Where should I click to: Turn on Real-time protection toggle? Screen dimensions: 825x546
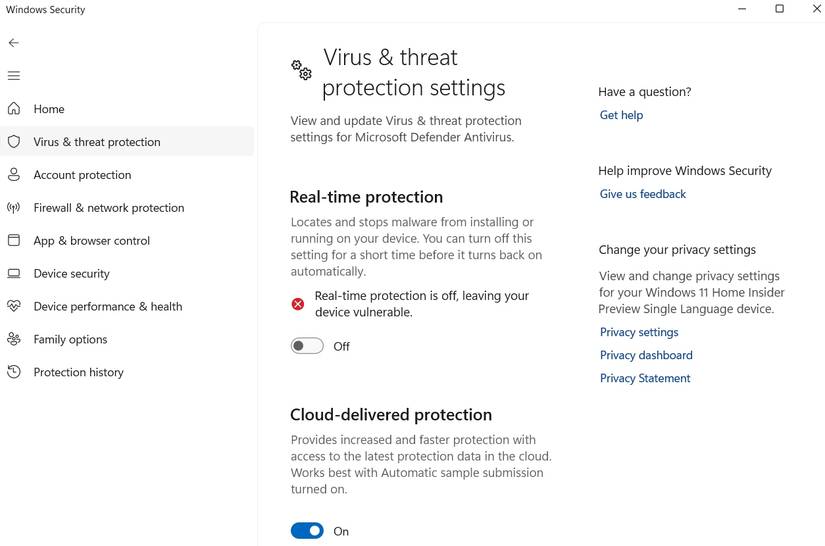click(307, 346)
